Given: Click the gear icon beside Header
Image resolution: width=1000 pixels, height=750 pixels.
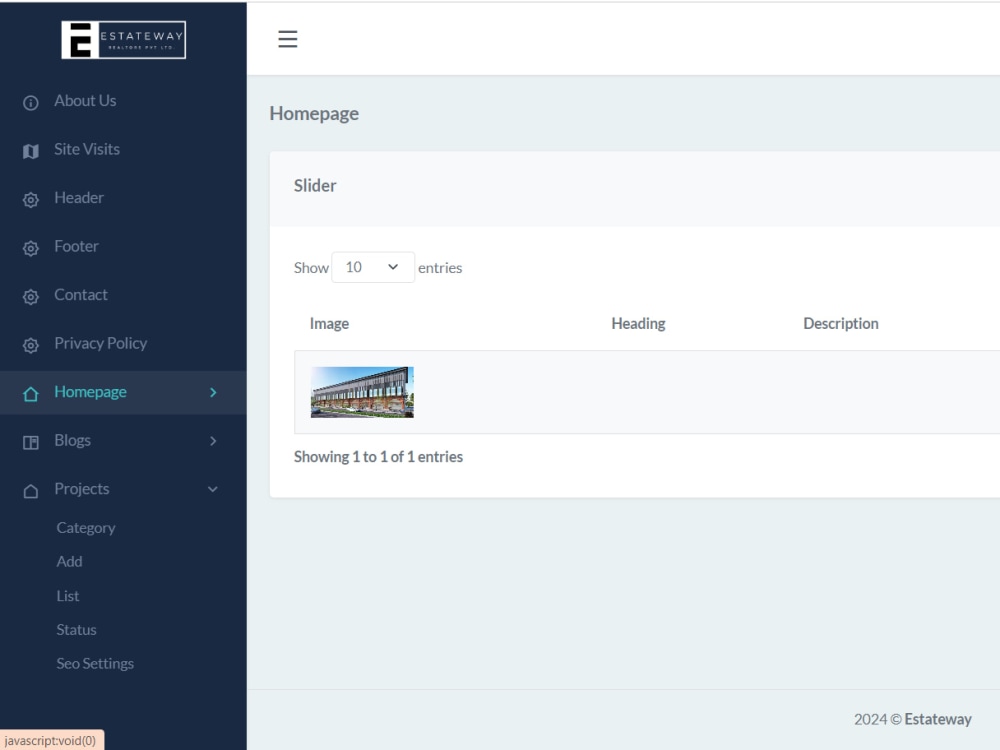Looking at the screenshot, I should pyautogui.click(x=31, y=200).
